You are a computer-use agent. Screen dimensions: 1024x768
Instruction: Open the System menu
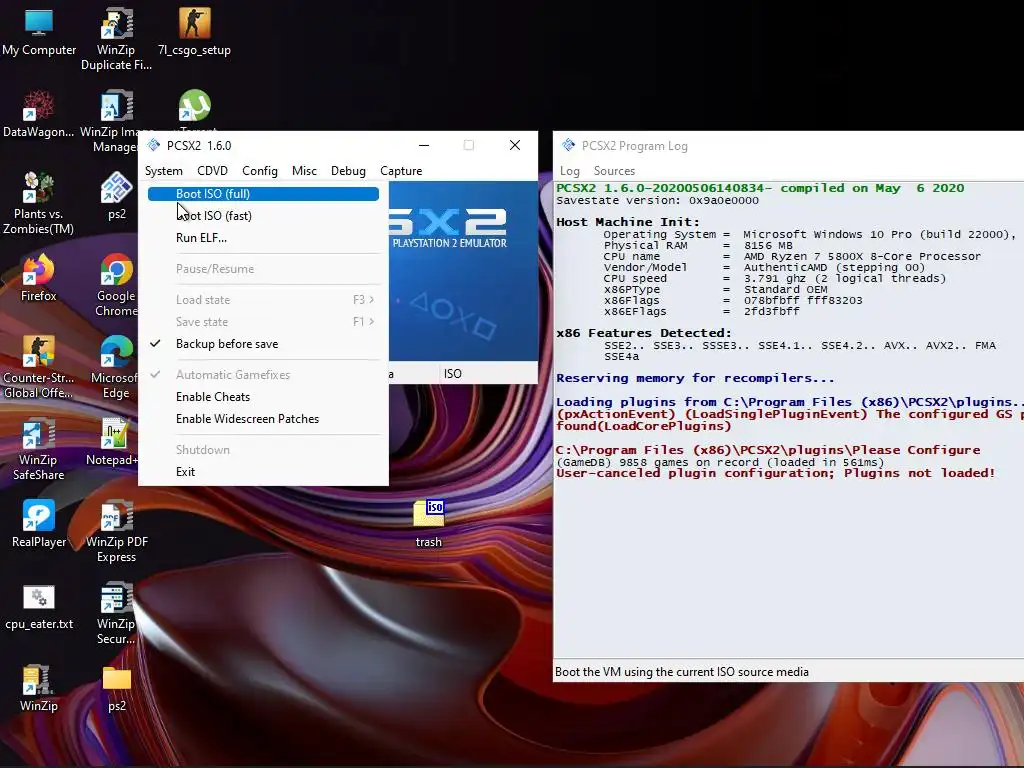tap(163, 170)
